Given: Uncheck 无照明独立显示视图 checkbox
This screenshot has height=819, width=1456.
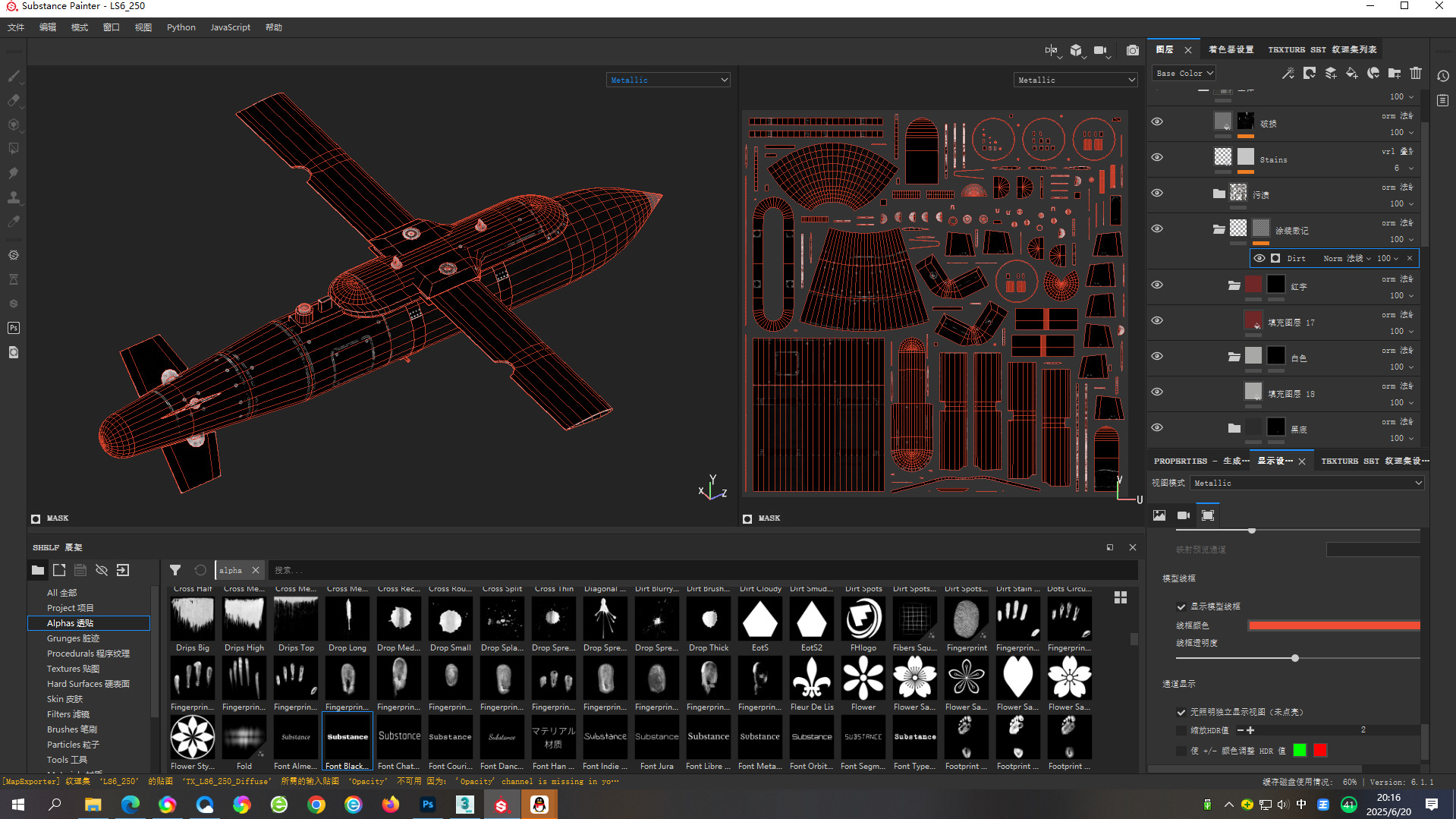Looking at the screenshot, I should click(1181, 712).
